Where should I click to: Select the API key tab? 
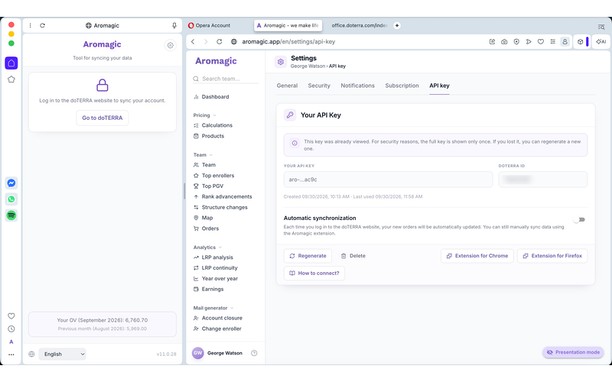tap(439, 85)
